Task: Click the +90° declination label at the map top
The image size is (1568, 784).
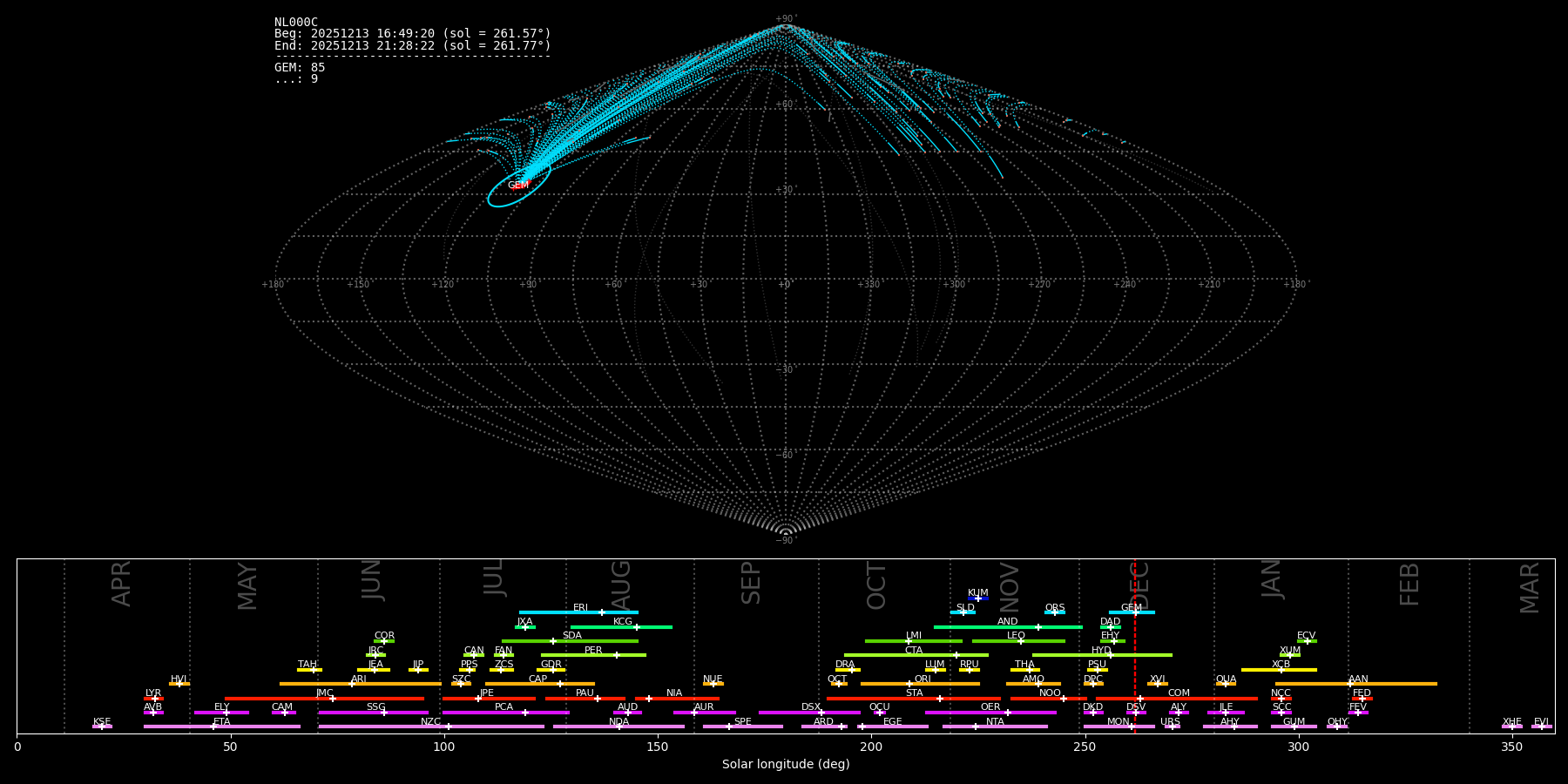Action: pyautogui.click(x=786, y=18)
